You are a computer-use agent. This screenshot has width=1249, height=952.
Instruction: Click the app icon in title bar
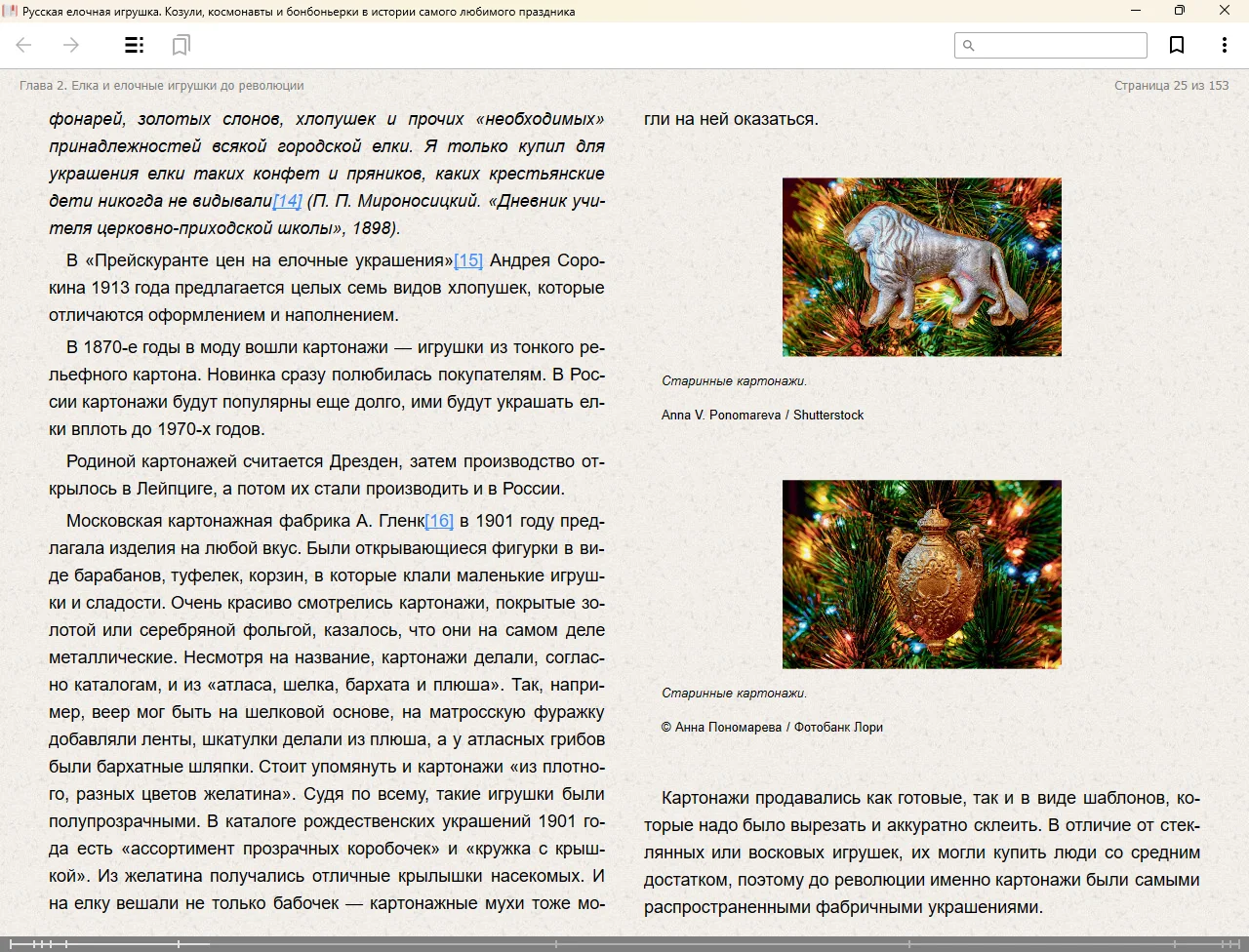[10, 11]
